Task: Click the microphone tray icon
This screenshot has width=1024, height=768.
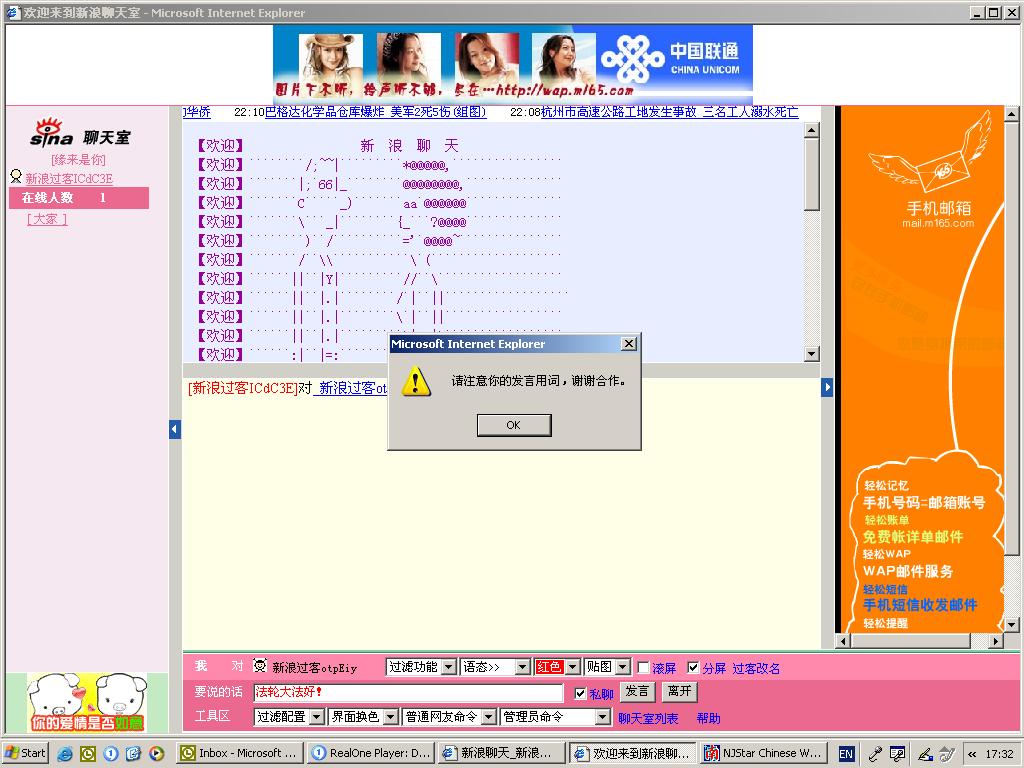Action: pyautogui.click(x=876, y=754)
